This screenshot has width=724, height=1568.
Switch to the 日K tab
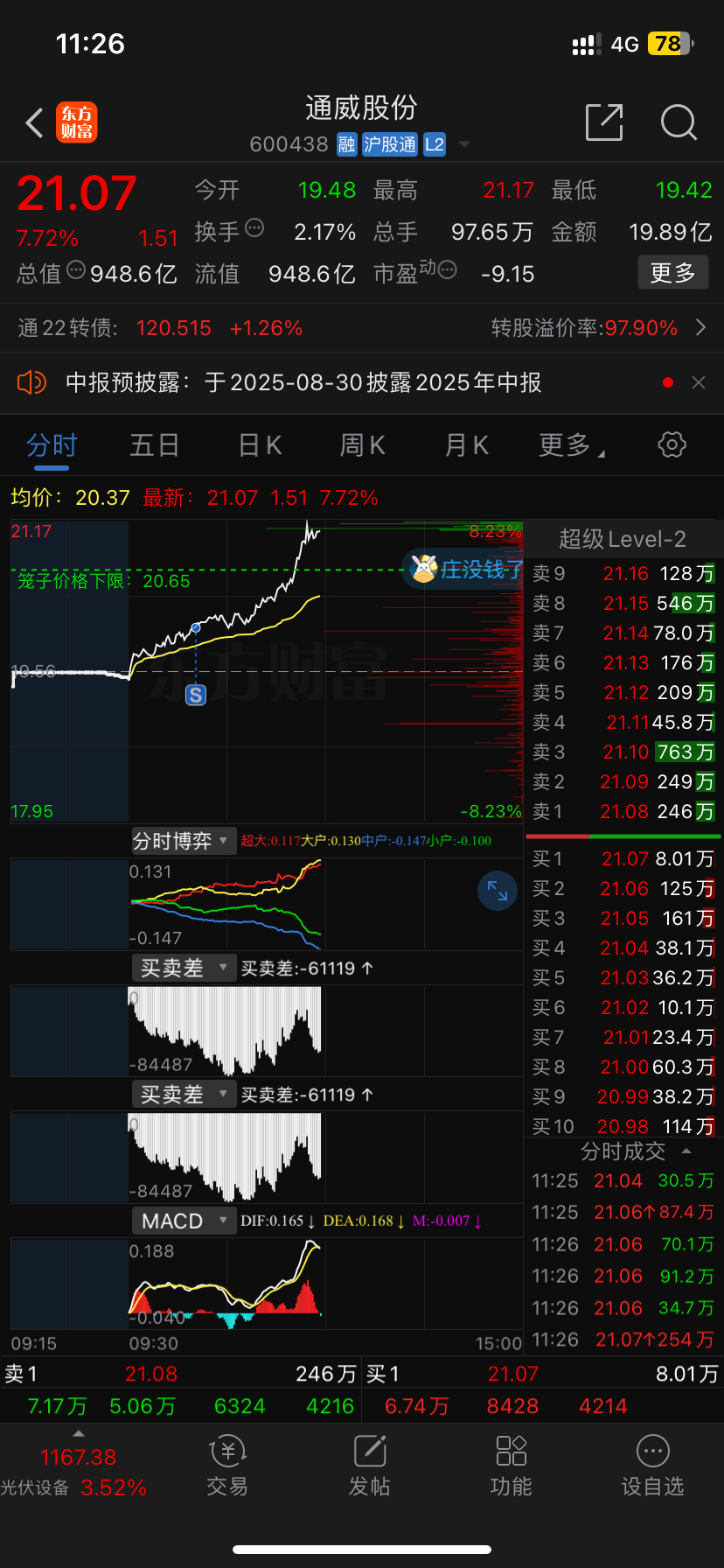pyautogui.click(x=260, y=445)
